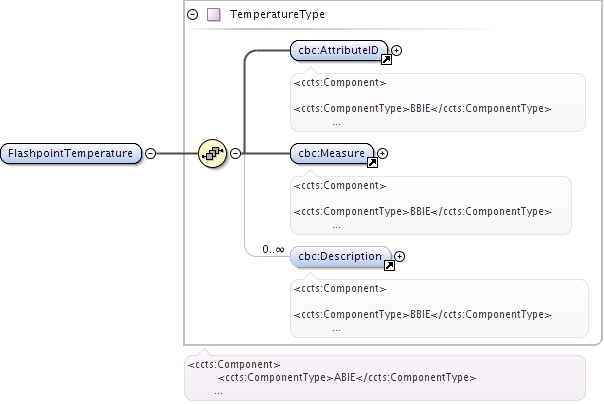Screen dimensions: 604x404
Task: Select the cbc:AttributeID element node
Action: click(339, 50)
